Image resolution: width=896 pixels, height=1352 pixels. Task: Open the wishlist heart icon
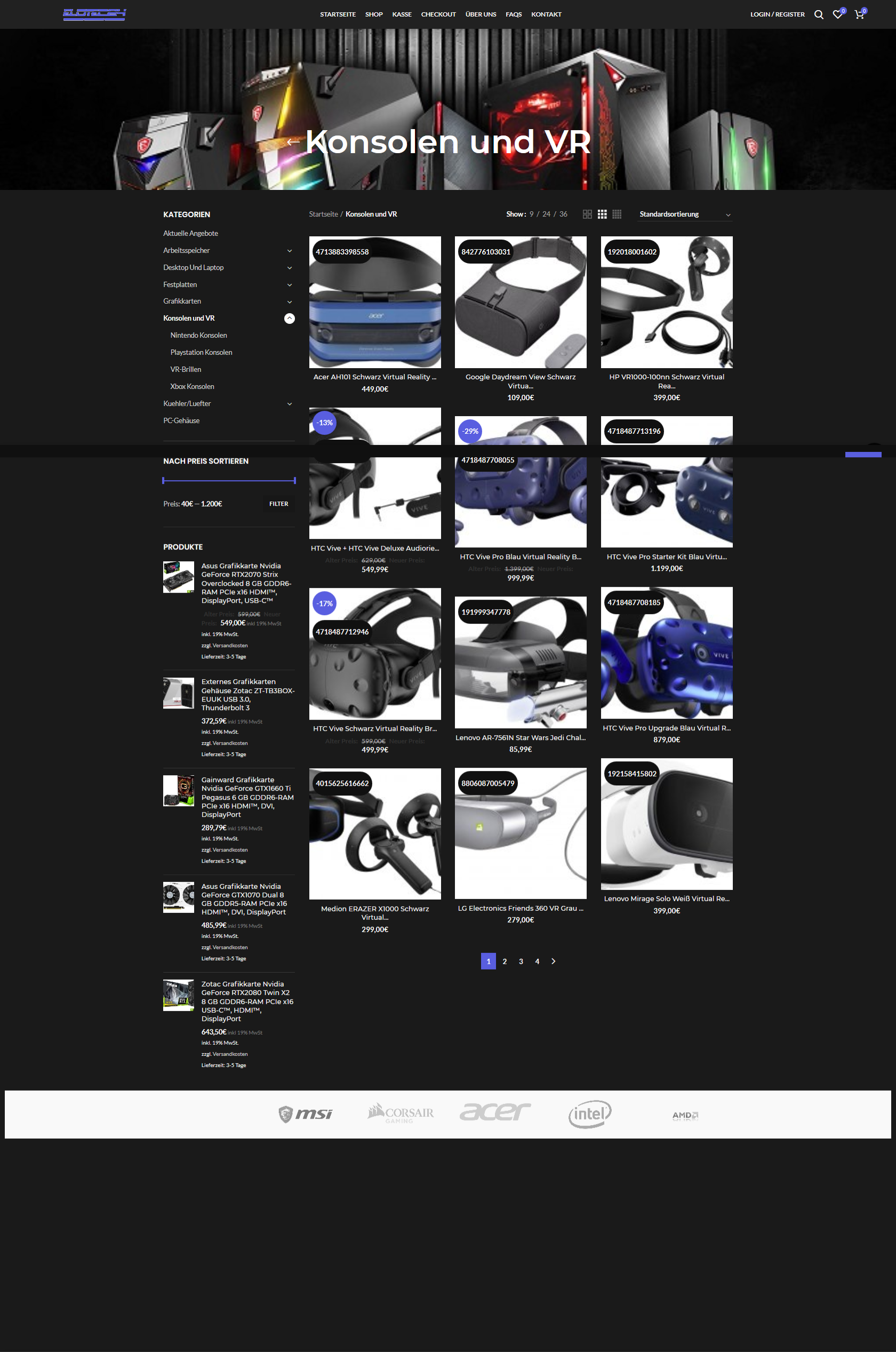point(837,15)
